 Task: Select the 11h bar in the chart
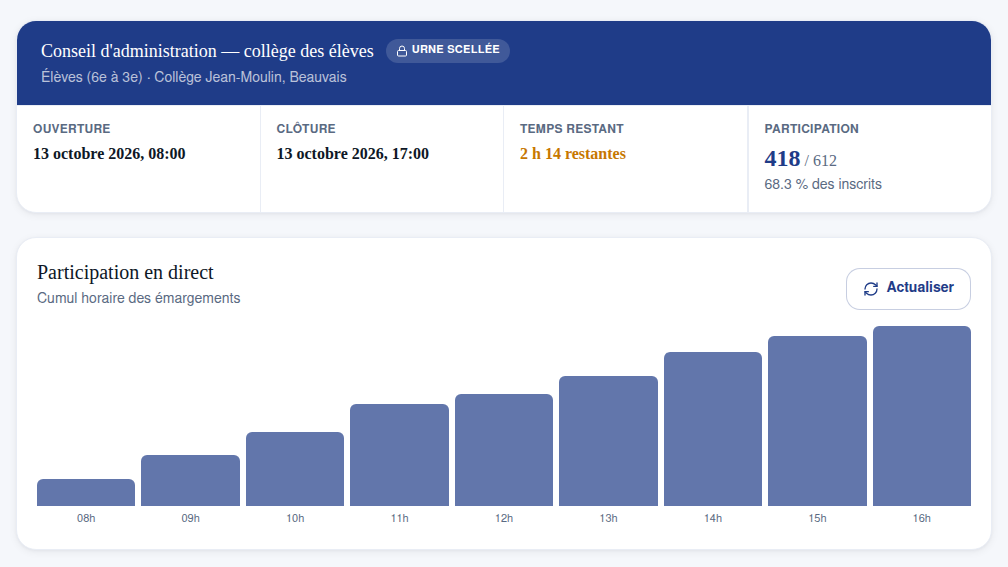399,455
